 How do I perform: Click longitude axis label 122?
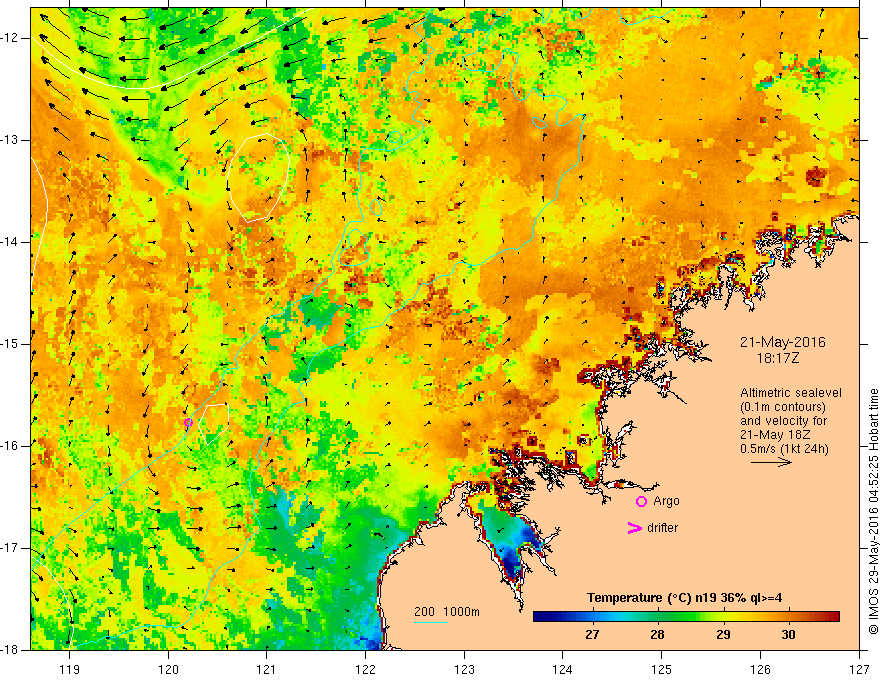coord(365,669)
